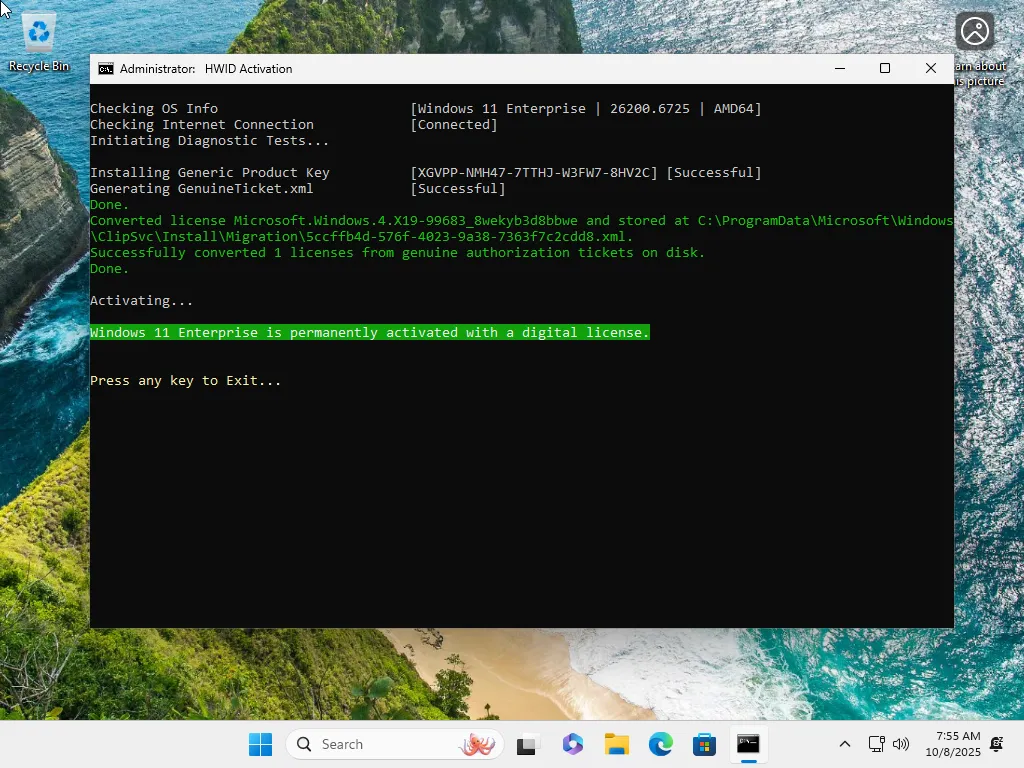Launch Microsoft Edge from the taskbar
1024x768 pixels.
661,744
